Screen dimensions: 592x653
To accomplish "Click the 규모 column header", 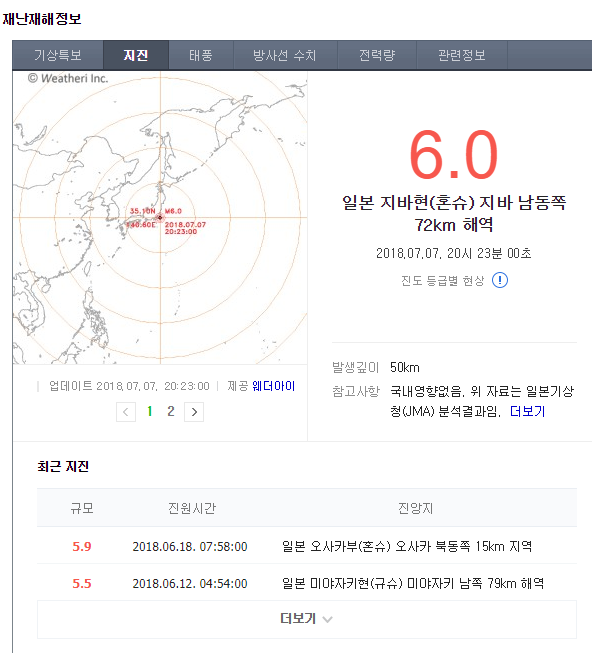I will 82,508.
